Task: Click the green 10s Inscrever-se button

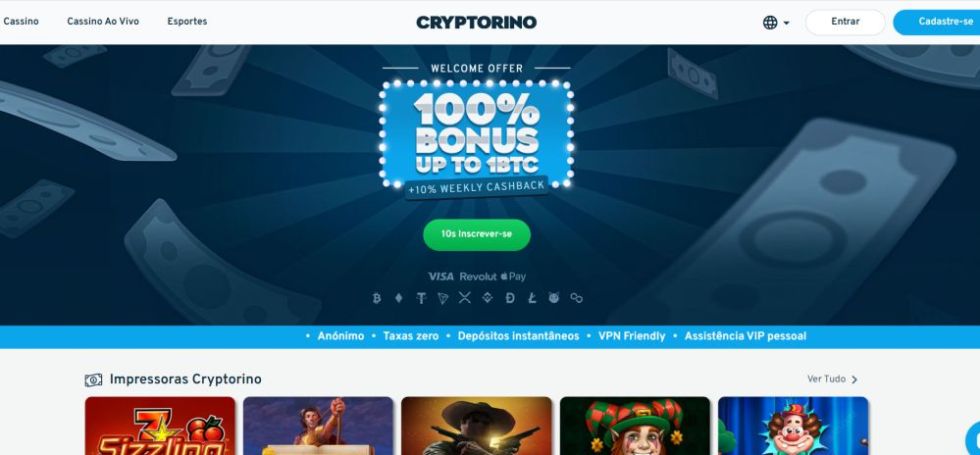Action: pyautogui.click(x=477, y=234)
